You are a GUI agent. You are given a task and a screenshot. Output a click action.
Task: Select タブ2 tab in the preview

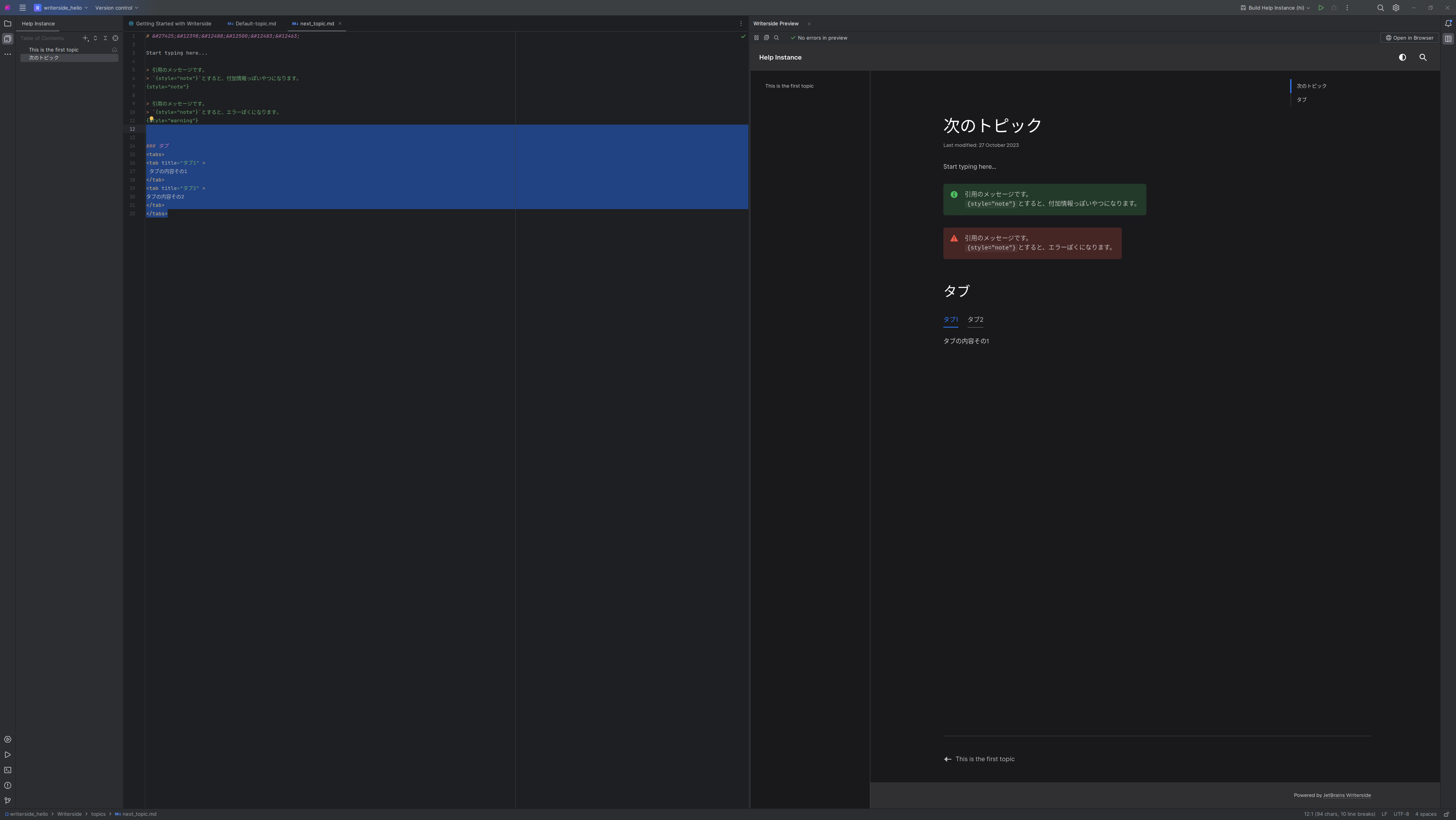pyautogui.click(x=975, y=320)
